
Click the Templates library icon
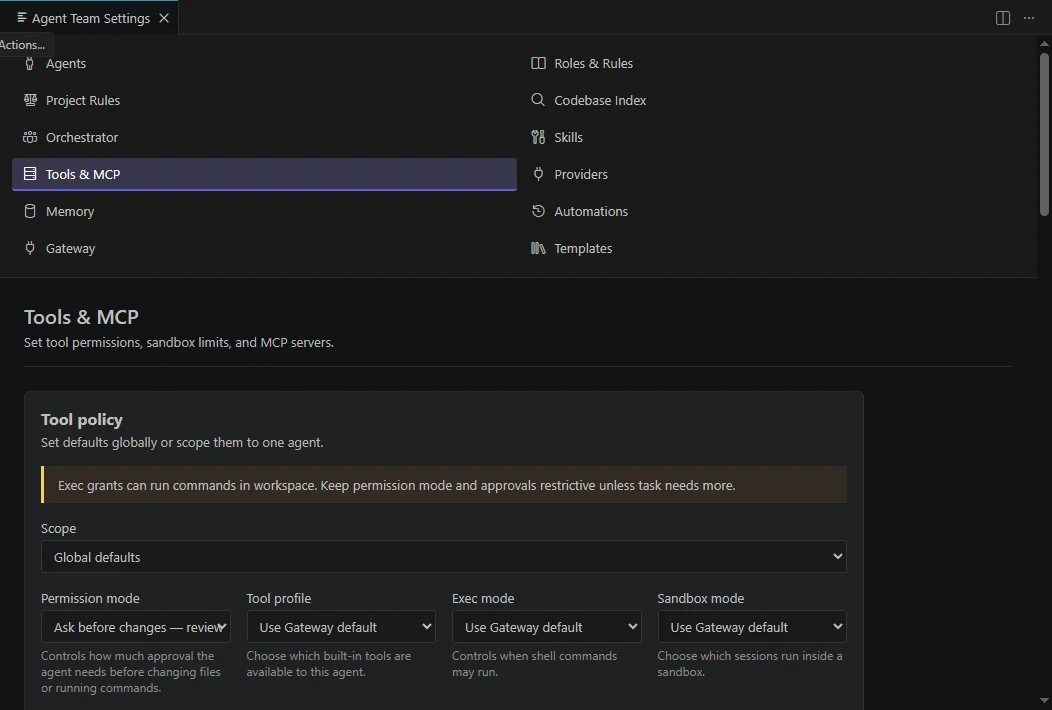click(538, 248)
